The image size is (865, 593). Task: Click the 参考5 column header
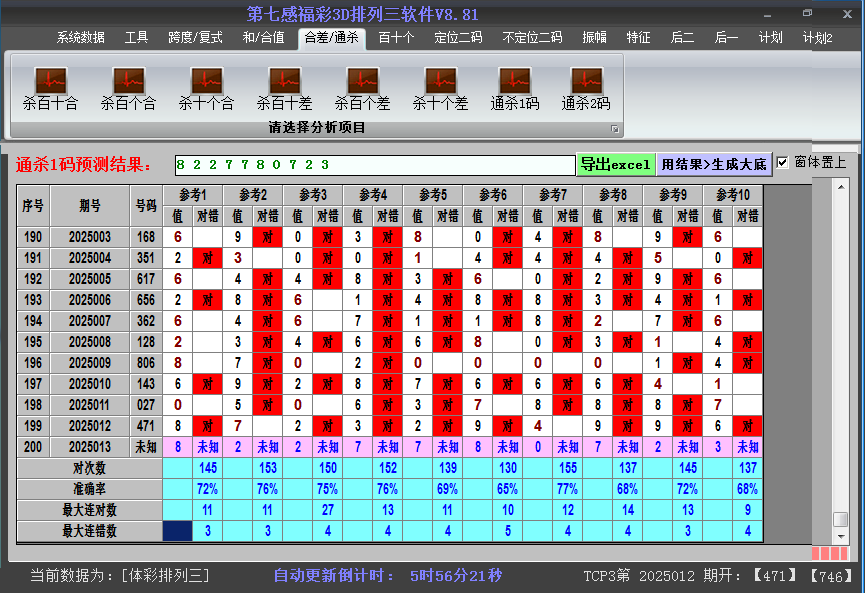(x=433, y=194)
